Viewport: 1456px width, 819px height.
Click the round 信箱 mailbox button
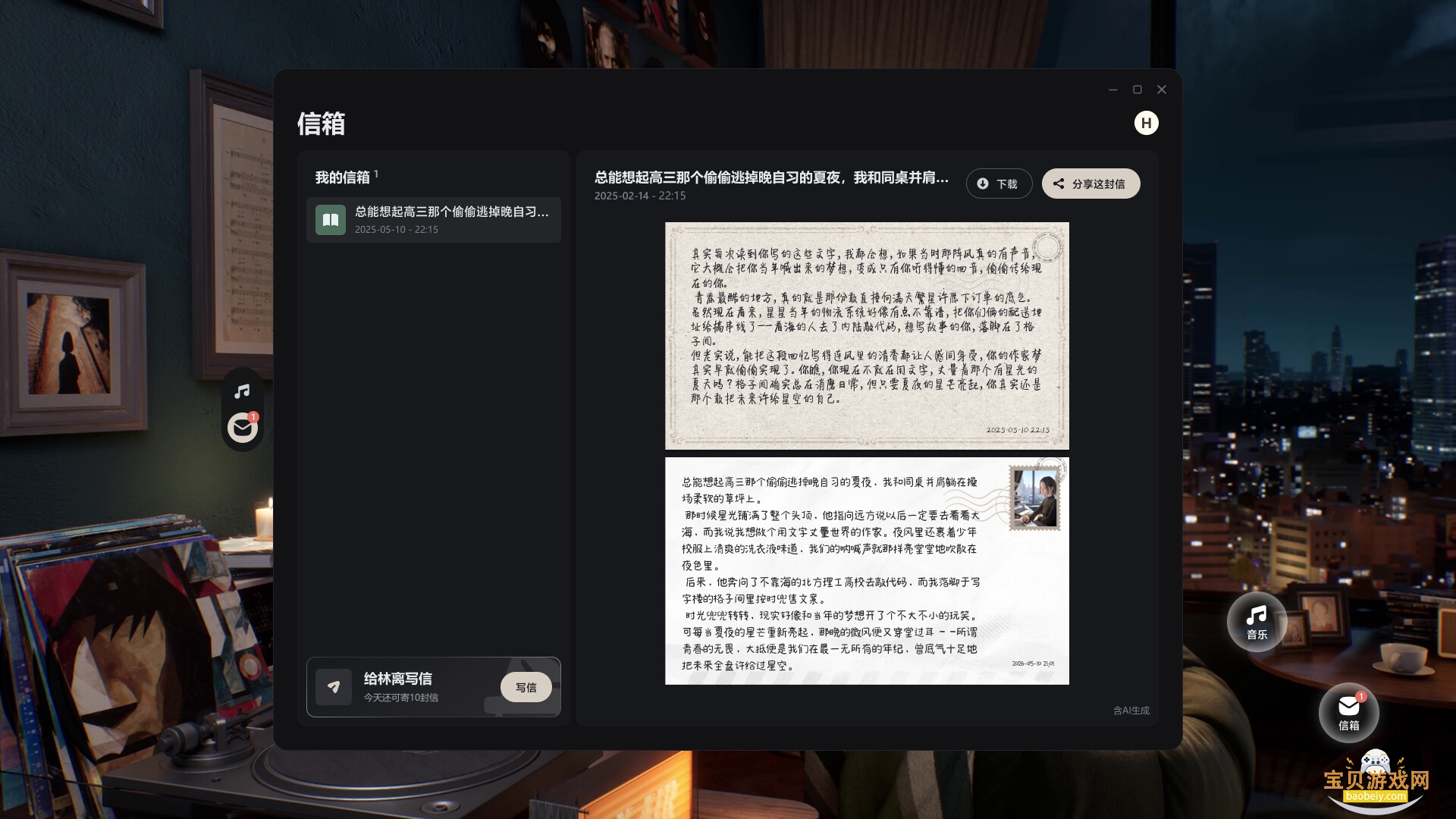(1348, 713)
